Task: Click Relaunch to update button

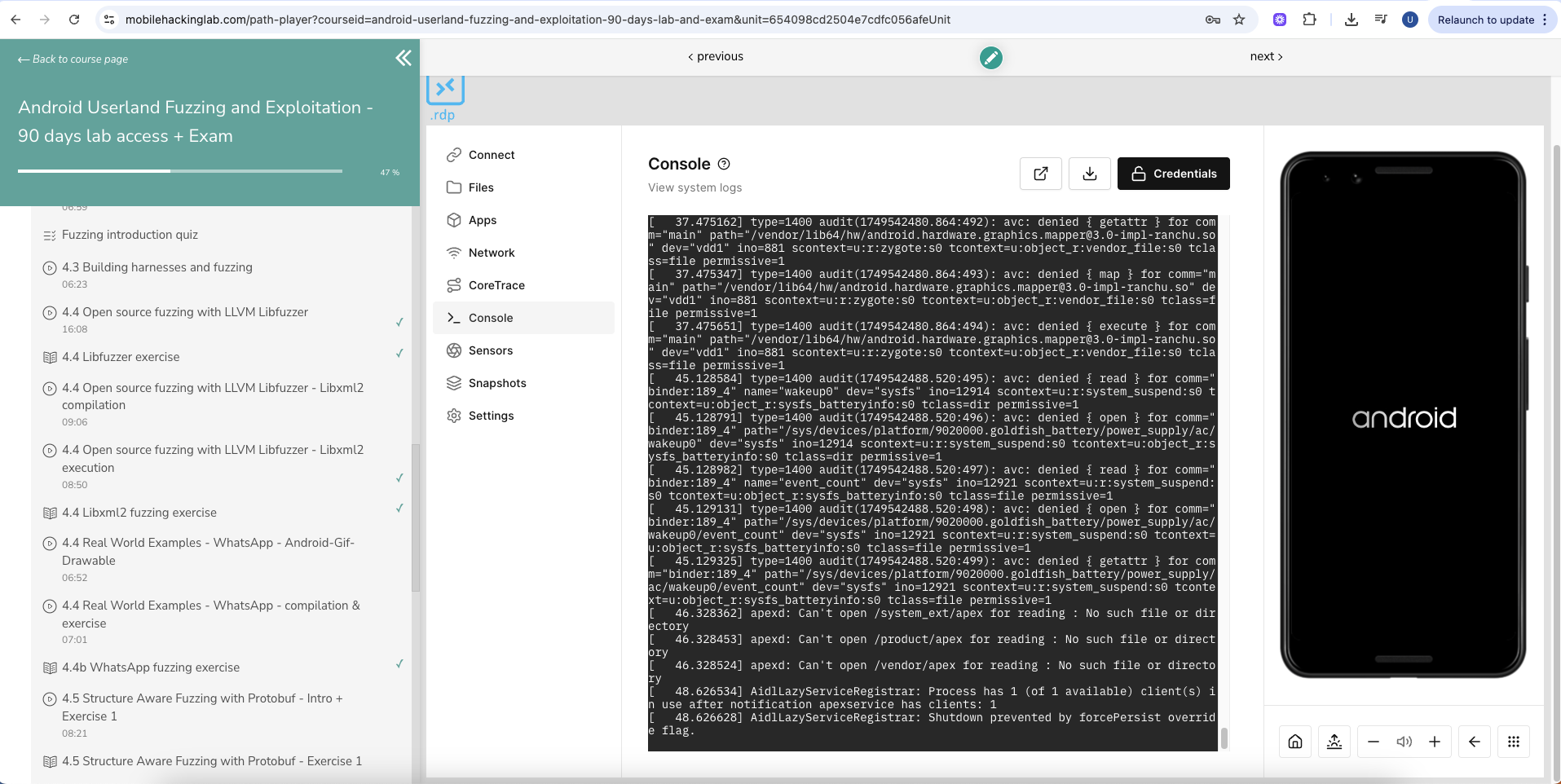Action: [1493, 20]
